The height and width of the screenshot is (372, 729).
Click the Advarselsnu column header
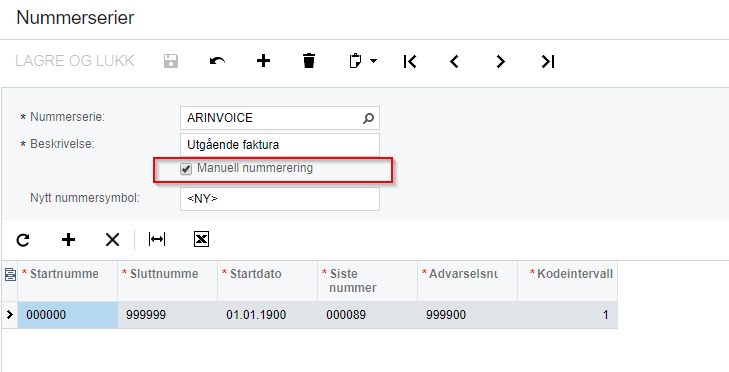tap(467, 281)
